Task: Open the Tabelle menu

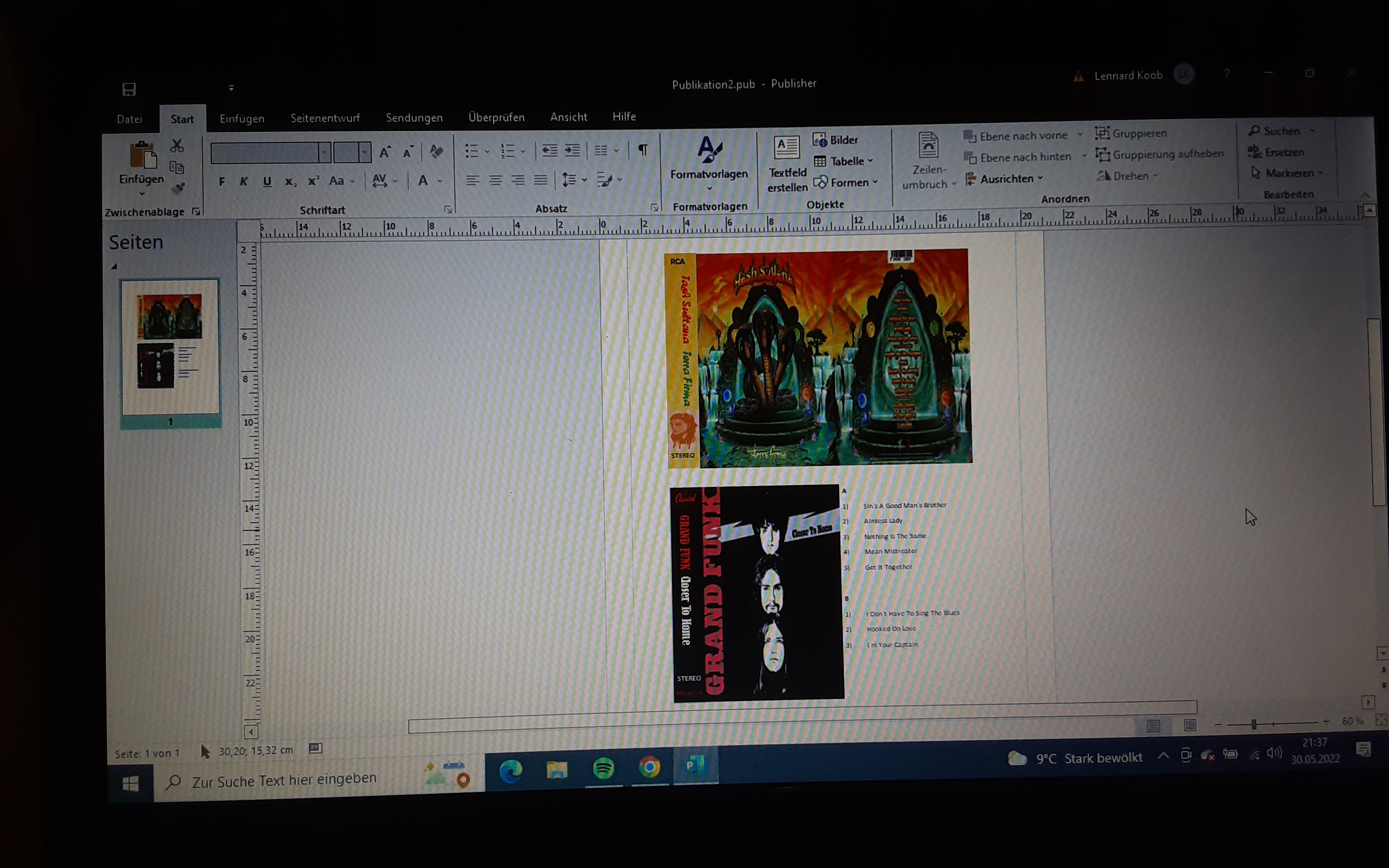Action: pos(843,161)
